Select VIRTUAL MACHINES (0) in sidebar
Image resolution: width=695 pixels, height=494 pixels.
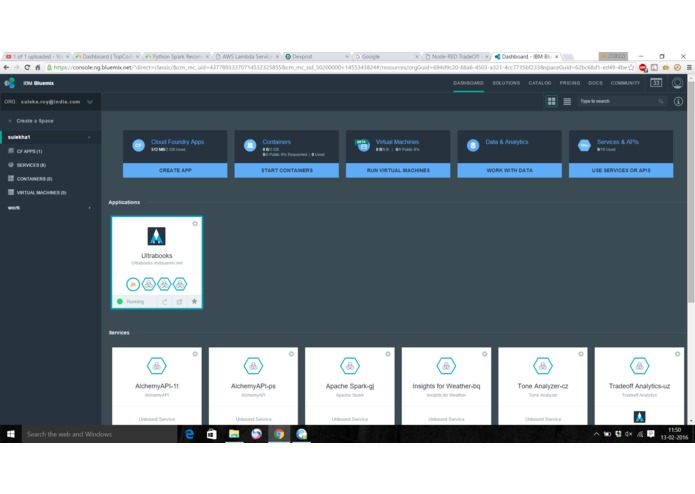(x=41, y=193)
